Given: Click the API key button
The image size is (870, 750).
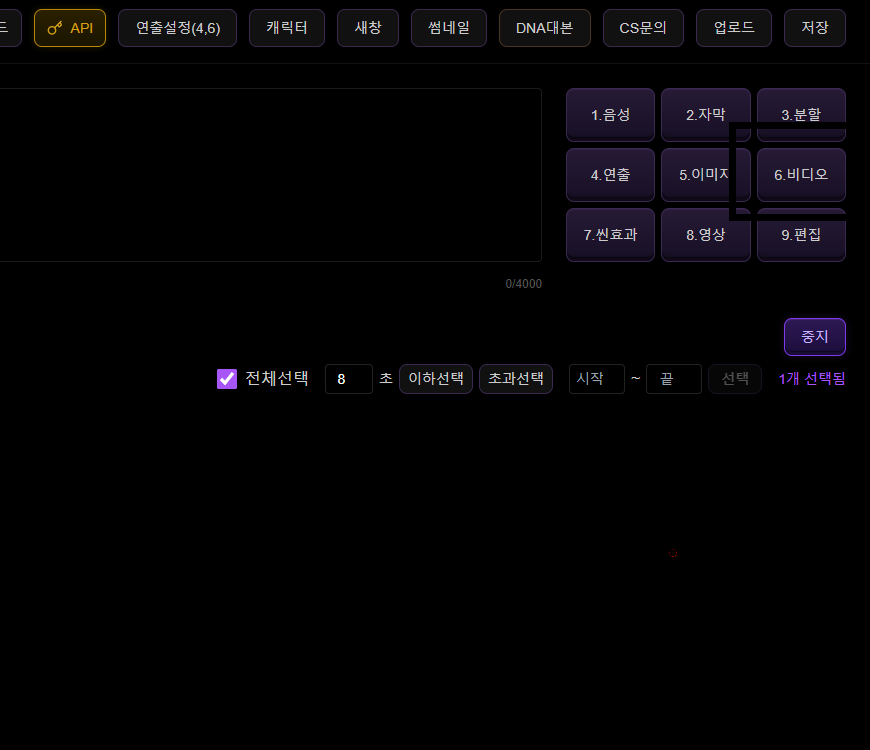Looking at the screenshot, I should click(x=70, y=28).
